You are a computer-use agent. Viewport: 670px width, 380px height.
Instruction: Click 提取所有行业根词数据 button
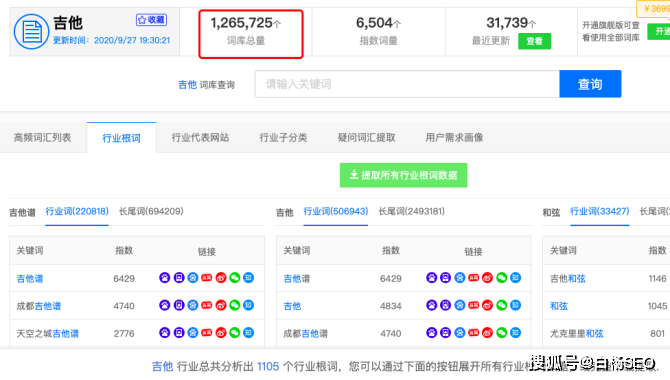pyautogui.click(x=403, y=175)
